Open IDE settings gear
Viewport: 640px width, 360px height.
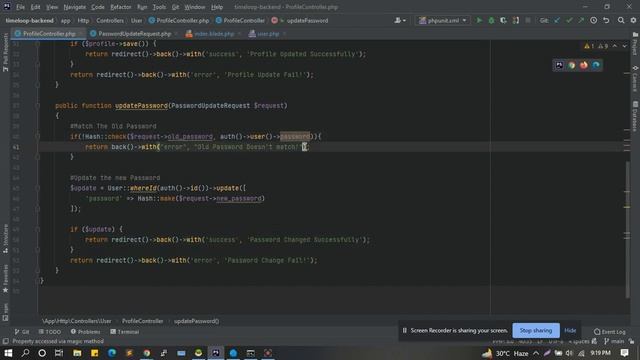(633, 20)
